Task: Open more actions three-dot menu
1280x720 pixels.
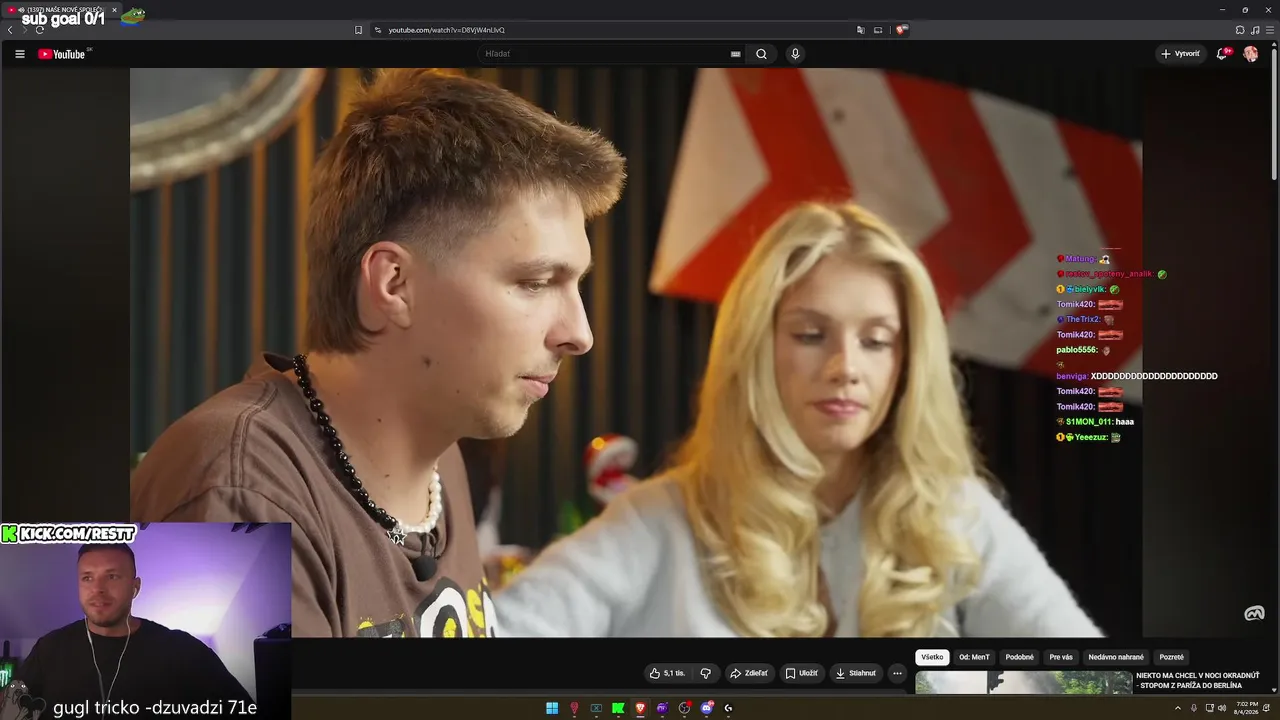Action: point(897,673)
